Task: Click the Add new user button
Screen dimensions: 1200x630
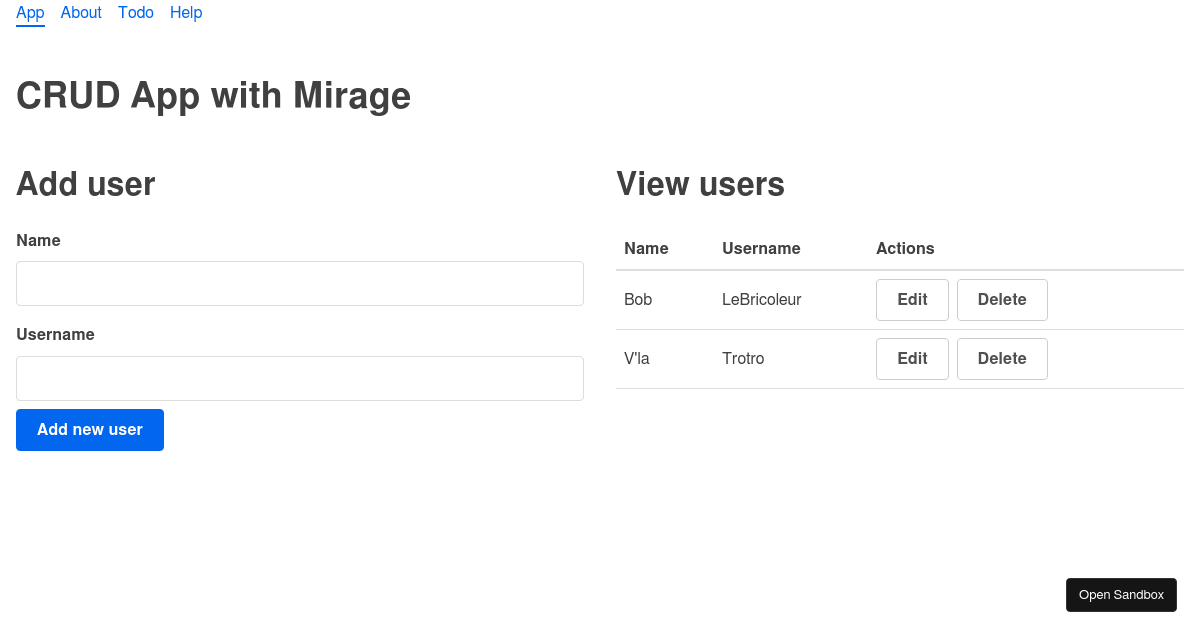Action: tap(89, 430)
